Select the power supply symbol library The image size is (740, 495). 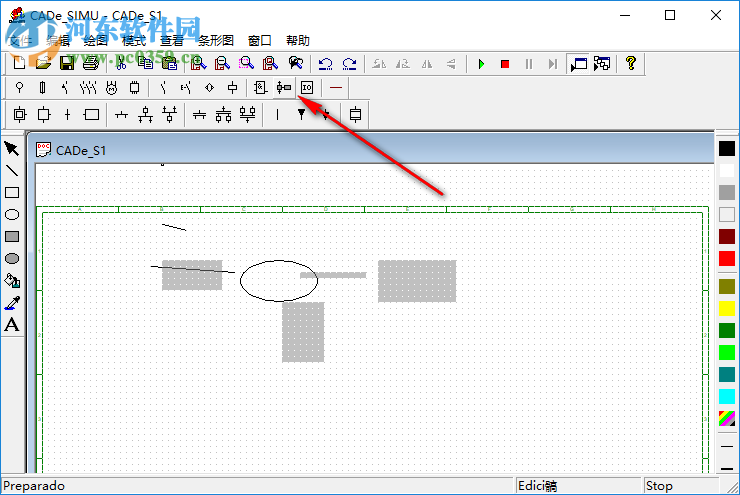19,87
